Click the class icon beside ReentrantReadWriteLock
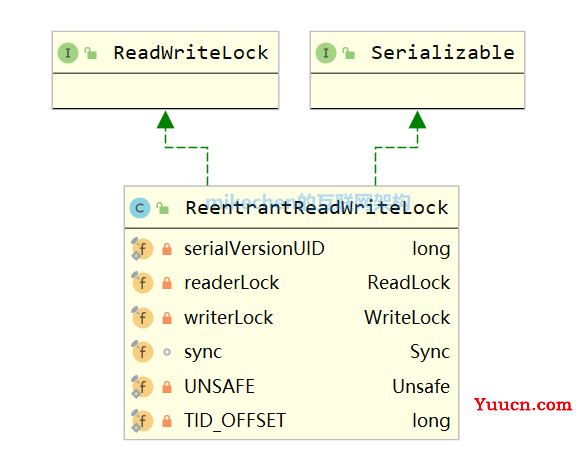584x459 pixels. pos(140,208)
